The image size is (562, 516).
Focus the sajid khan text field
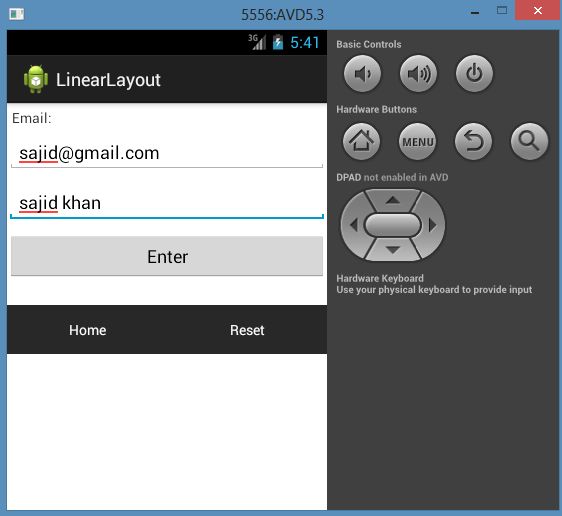pyautogui.click(x=167, y=203)
